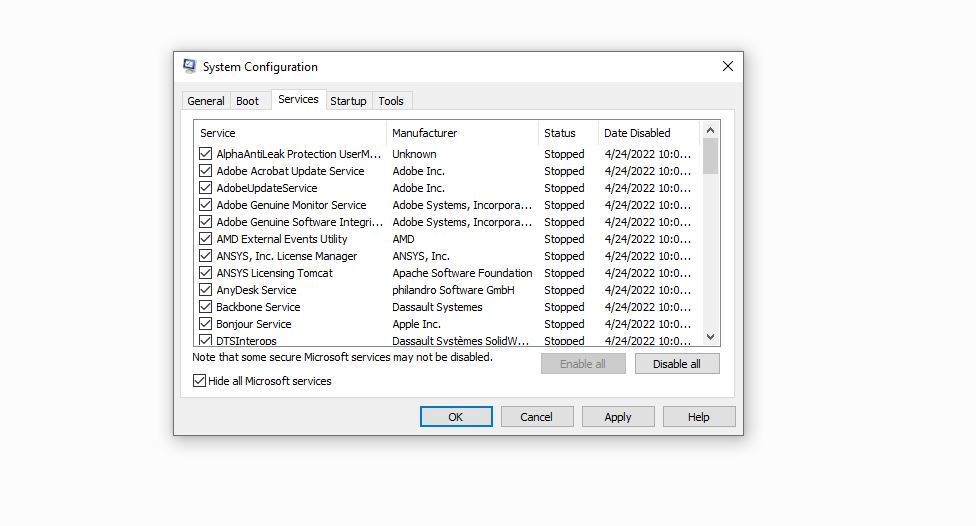Switch to the Startup tab
The width and height of the screenshot is (976, 526).
tap(348, 101)
